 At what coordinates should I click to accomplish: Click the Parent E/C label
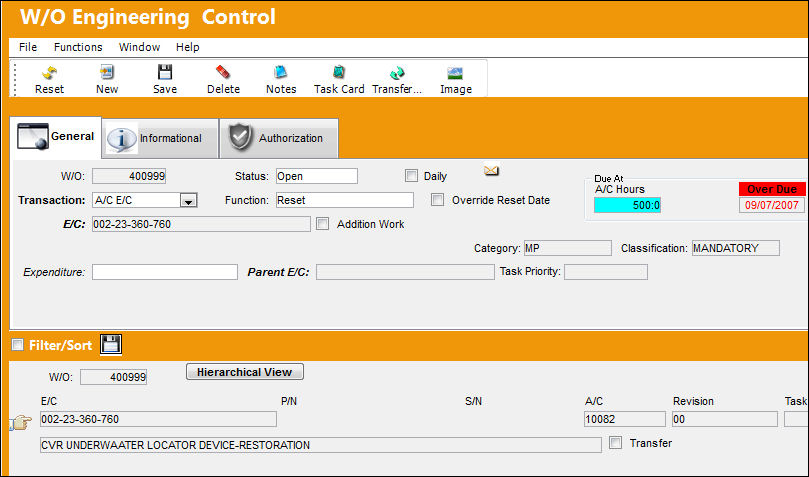[279, 272]
